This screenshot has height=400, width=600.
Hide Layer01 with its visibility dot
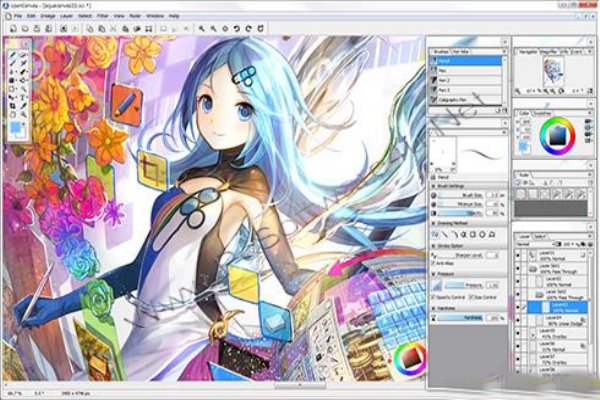[518, 255]
